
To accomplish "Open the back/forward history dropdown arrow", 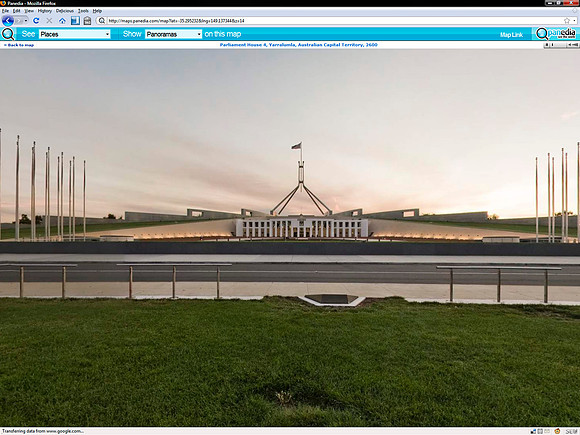I will 26,21.
